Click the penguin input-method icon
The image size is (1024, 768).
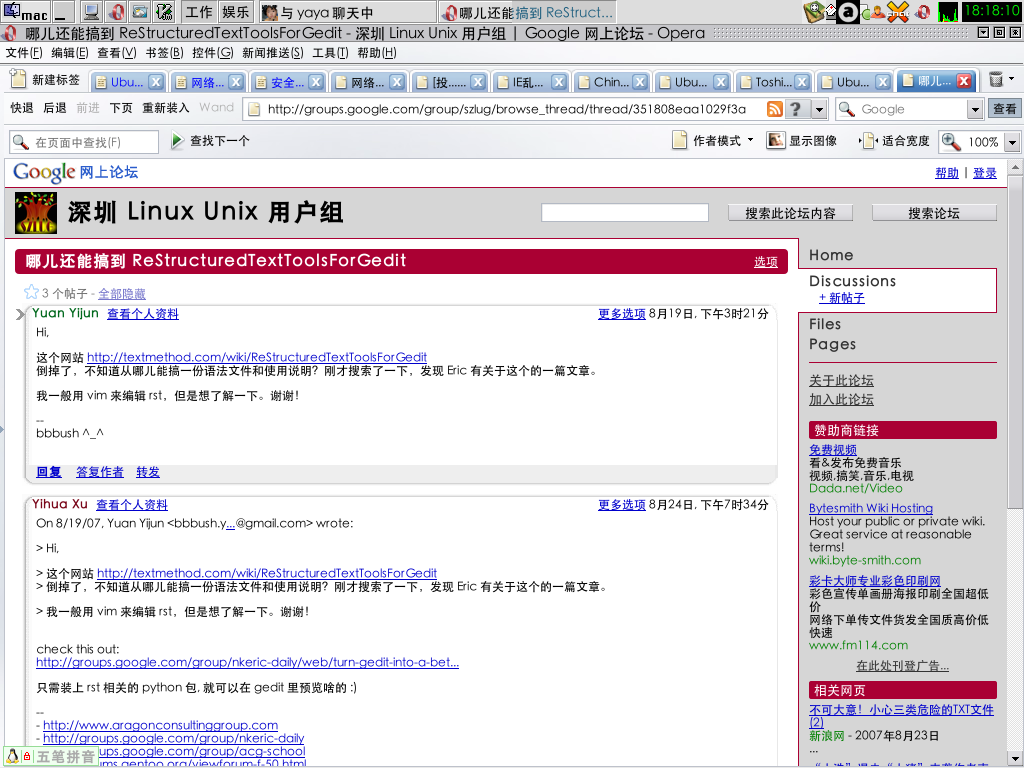pyautogui.click(x=12, y=756)
